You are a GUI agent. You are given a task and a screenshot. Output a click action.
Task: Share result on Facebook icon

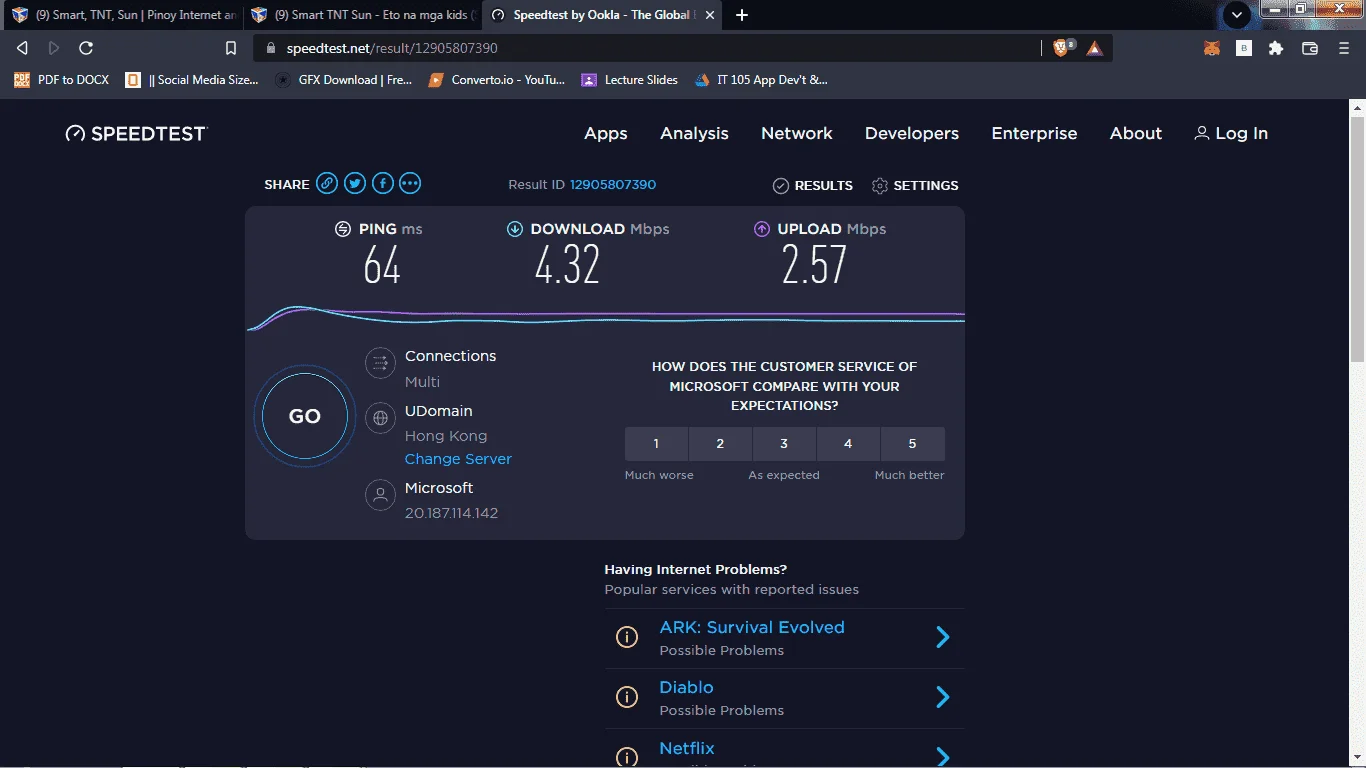point(383,184)
